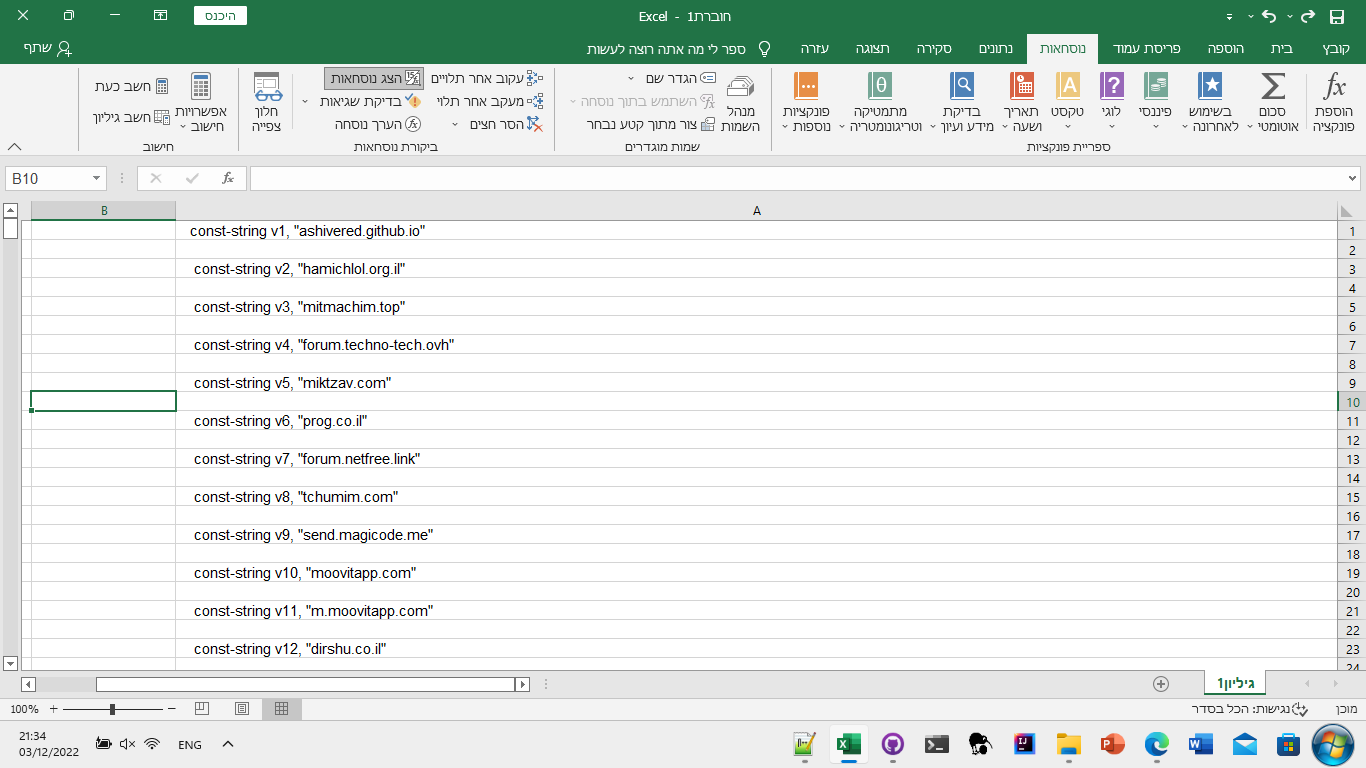Switch to Page Break Preview in status bar
Viewport: 1366px width, 768px height.
click(202, 709)
